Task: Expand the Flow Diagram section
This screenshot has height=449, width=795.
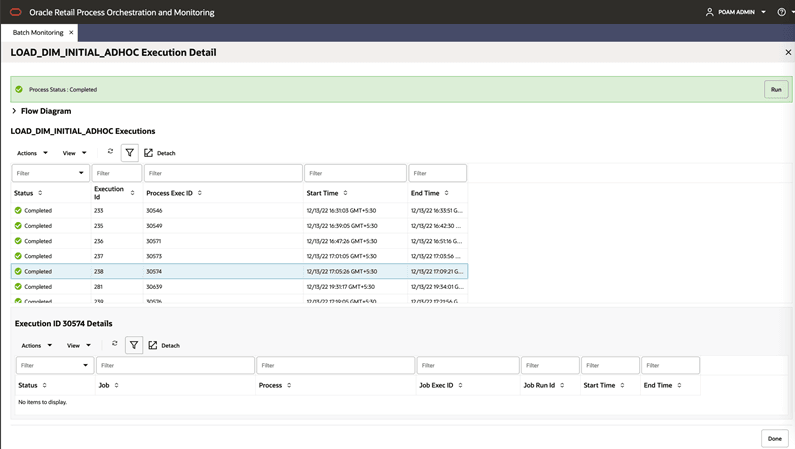Action: coord(14,111)
